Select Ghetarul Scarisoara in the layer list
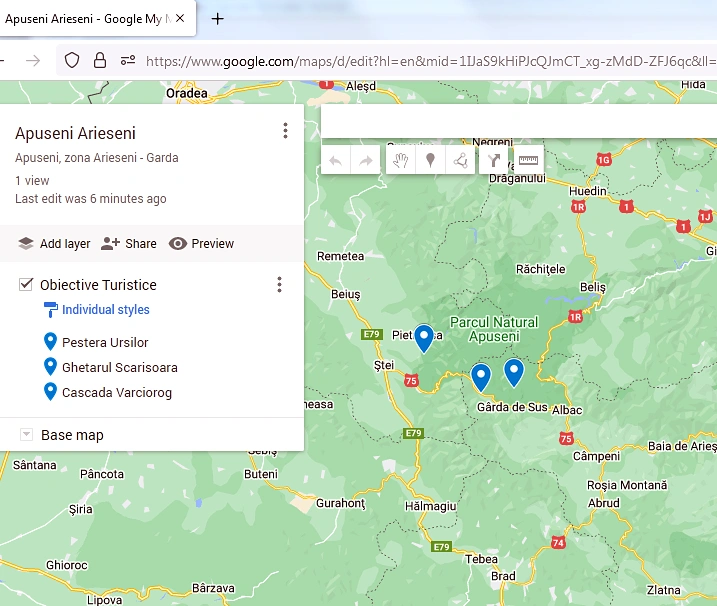 (120, 368)
